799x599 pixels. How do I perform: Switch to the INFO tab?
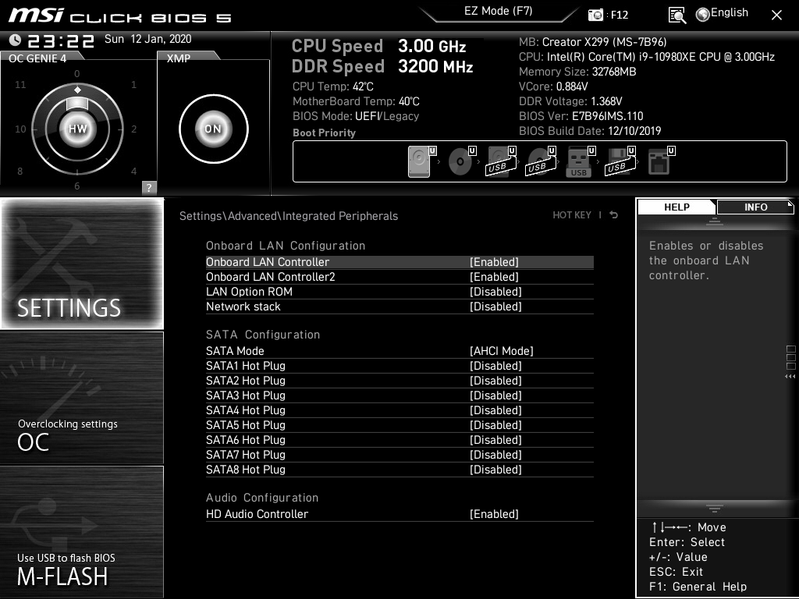click(756, 207)
